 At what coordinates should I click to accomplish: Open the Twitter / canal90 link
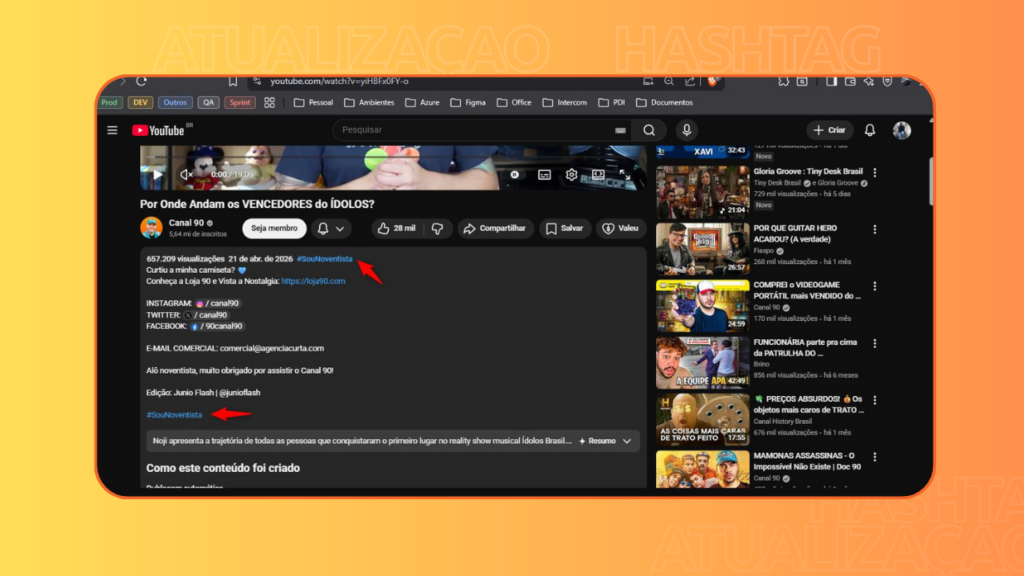(x=205, y=315)
